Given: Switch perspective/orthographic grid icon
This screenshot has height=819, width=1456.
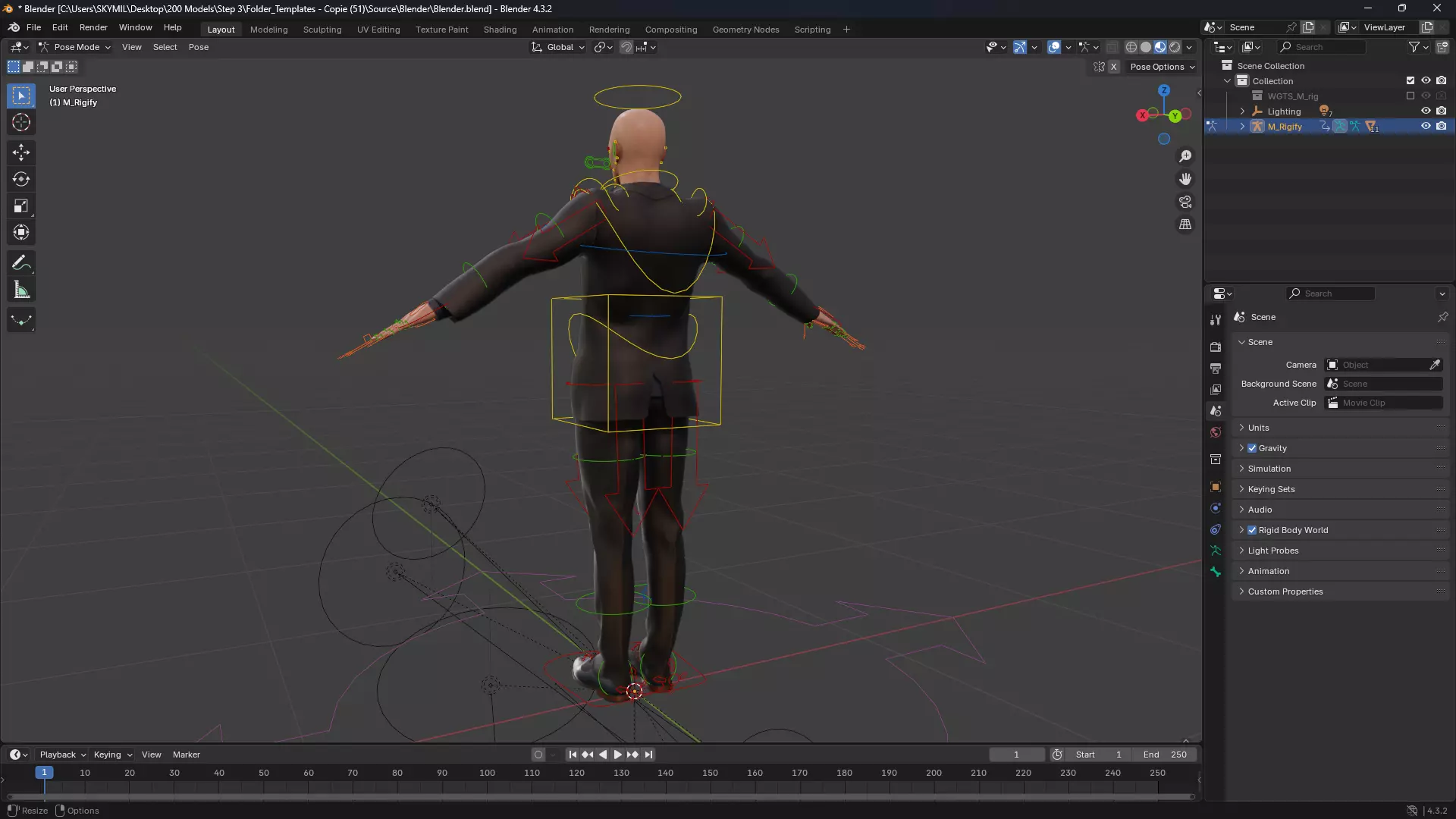Looking at the screenshot, I should point(1185,224).
